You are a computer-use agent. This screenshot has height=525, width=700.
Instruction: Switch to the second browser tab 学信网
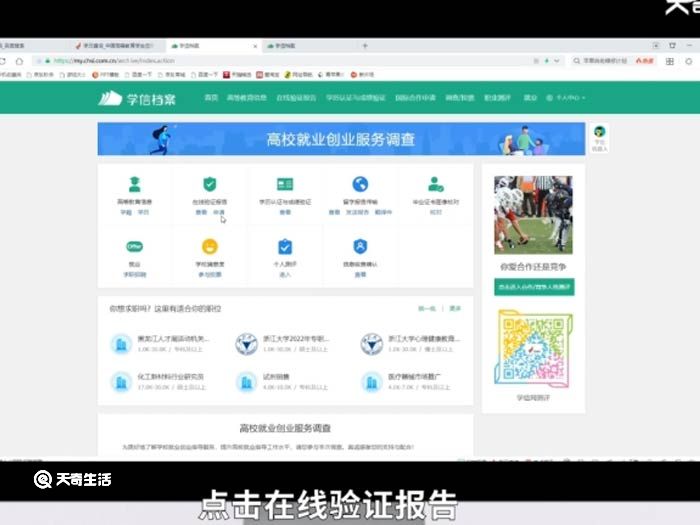119,46
